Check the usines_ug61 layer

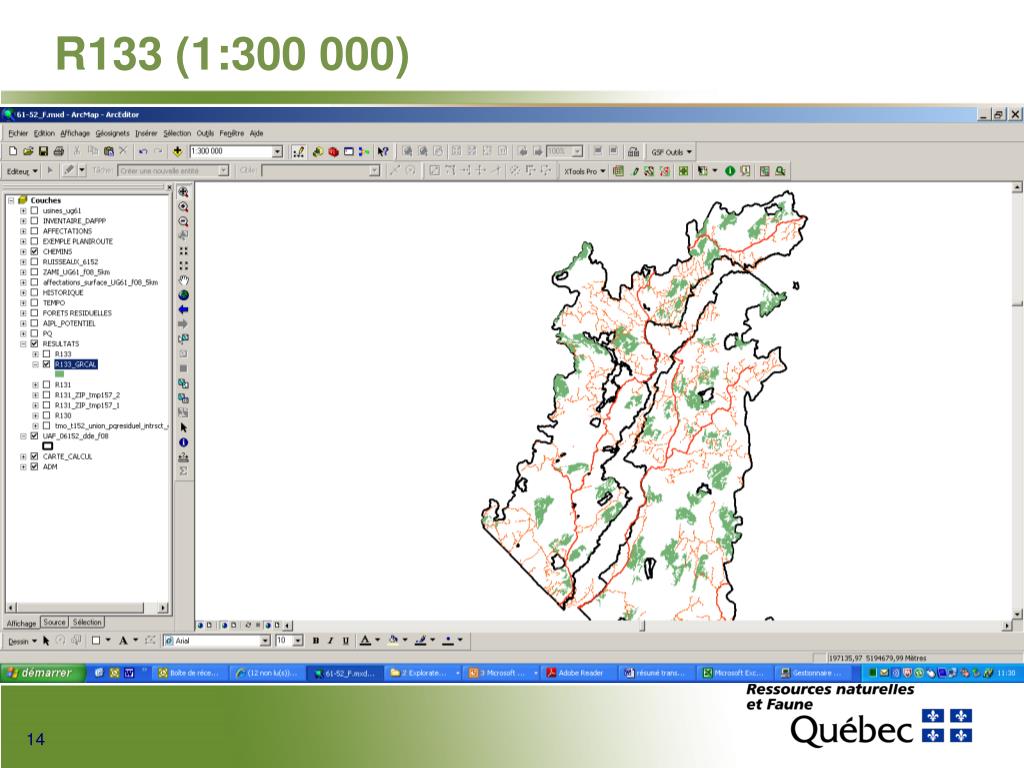pyautogui.click(x=35, y=211)
